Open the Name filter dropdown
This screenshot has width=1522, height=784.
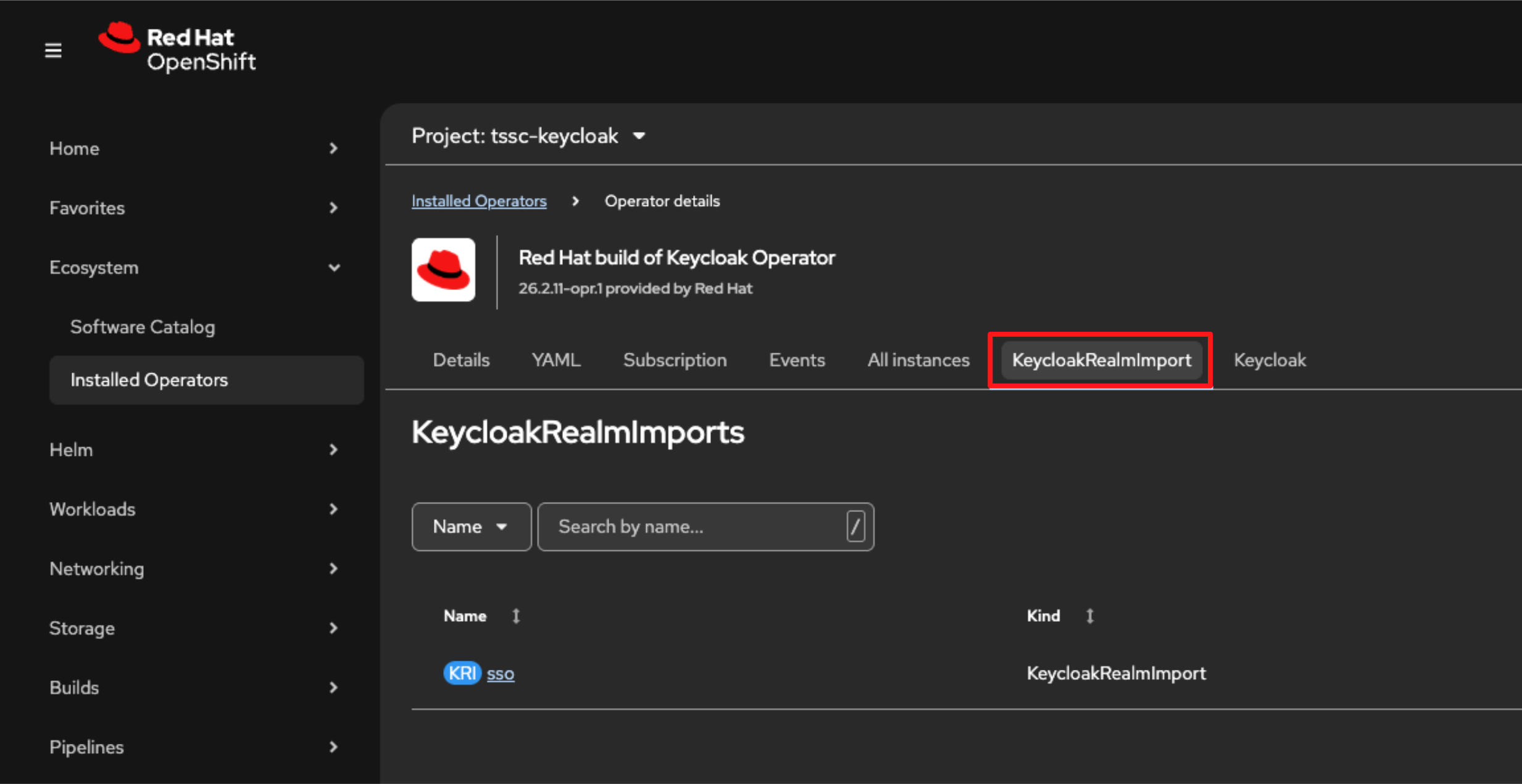[x=471, y=527]
